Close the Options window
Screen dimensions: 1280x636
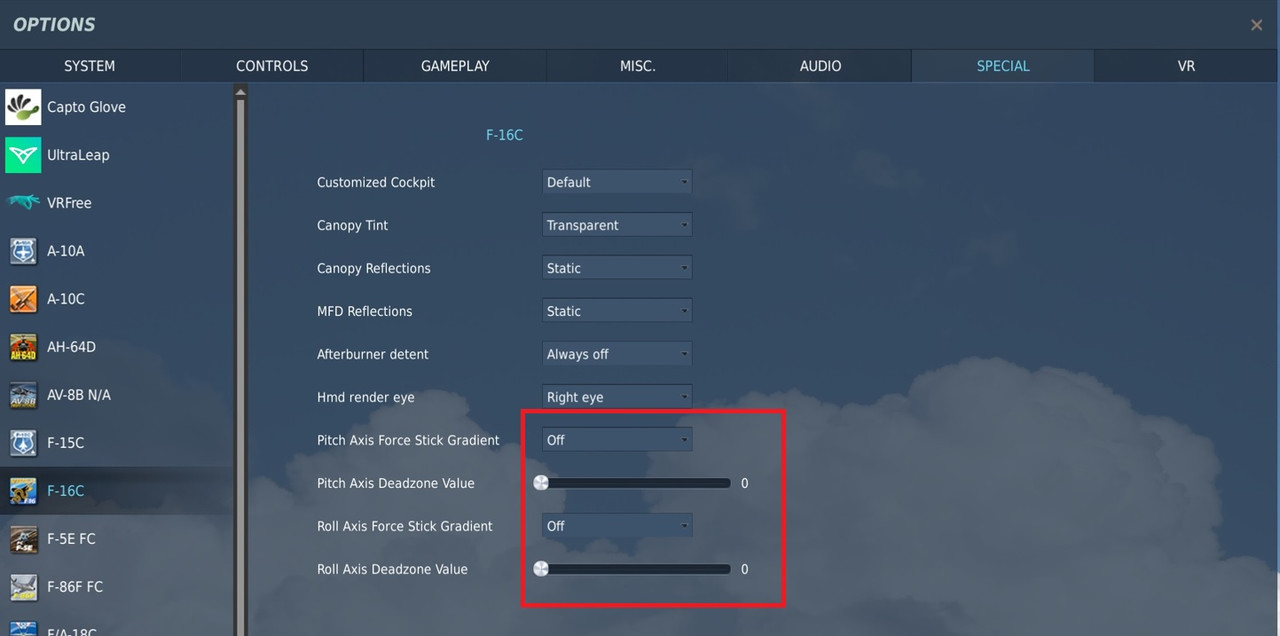point(1256,25)
